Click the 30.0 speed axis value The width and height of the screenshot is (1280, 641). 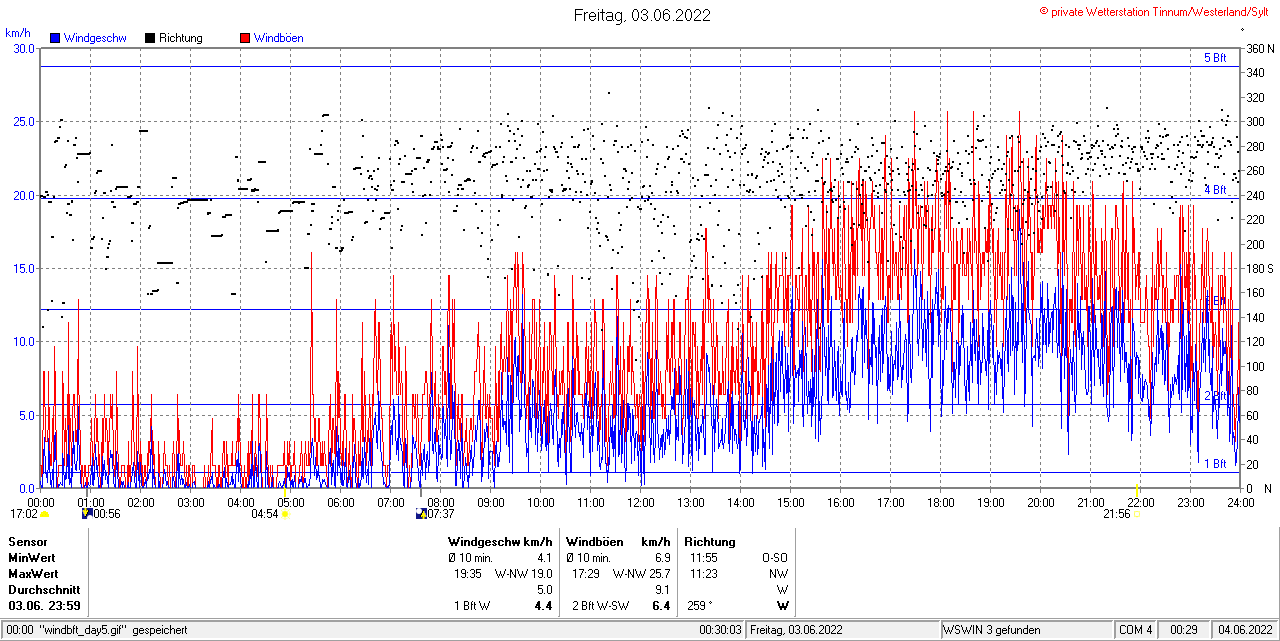click(23, 48)
